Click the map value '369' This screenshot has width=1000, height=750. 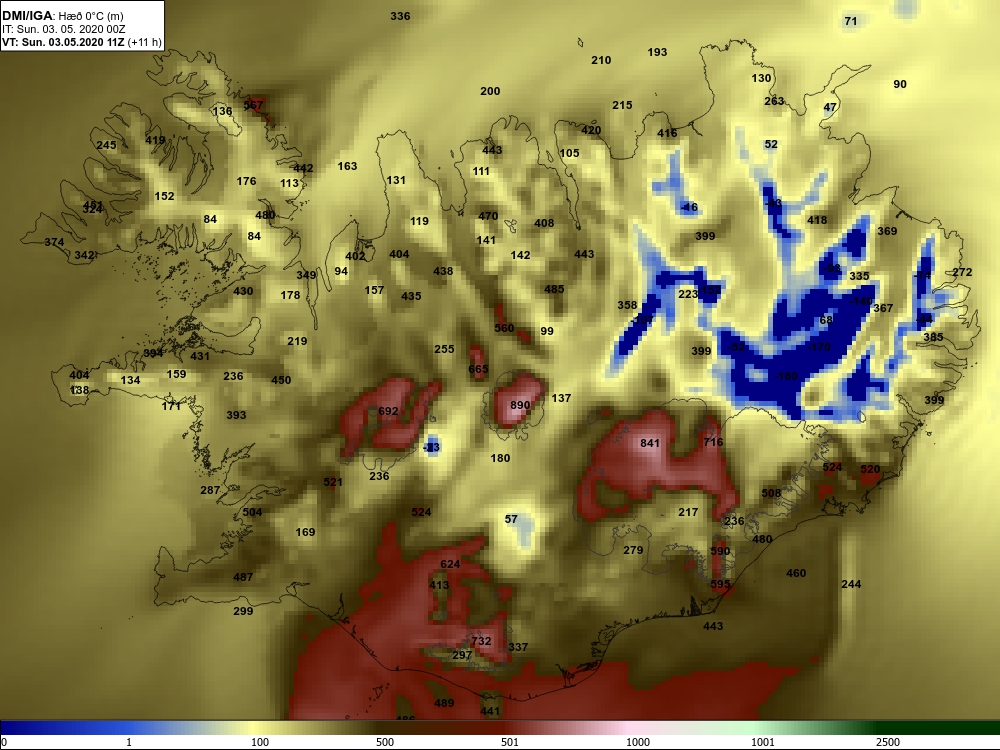coord(887,231)
